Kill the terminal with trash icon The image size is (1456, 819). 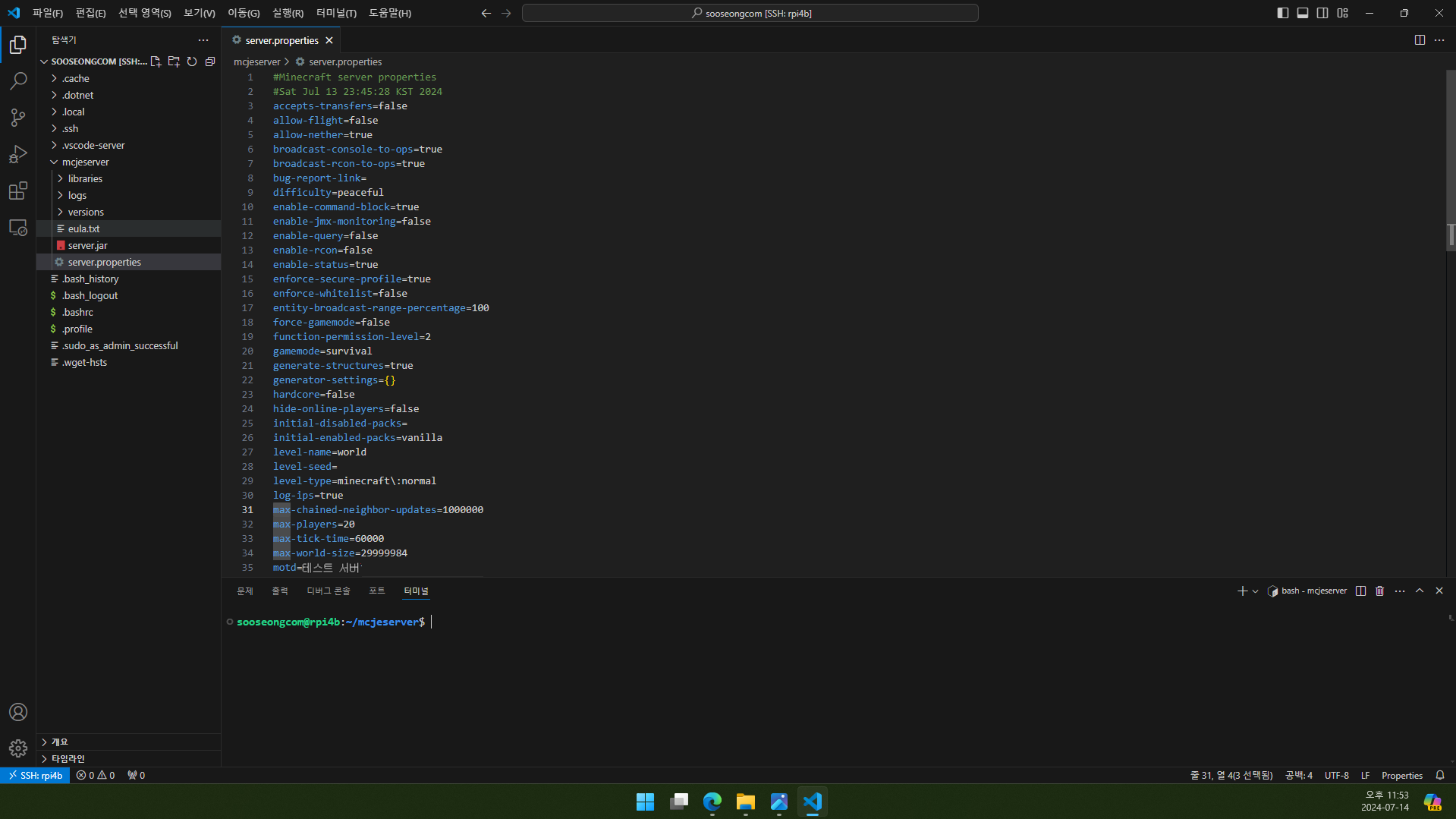pyautogui.click(x=1380, y=591)
